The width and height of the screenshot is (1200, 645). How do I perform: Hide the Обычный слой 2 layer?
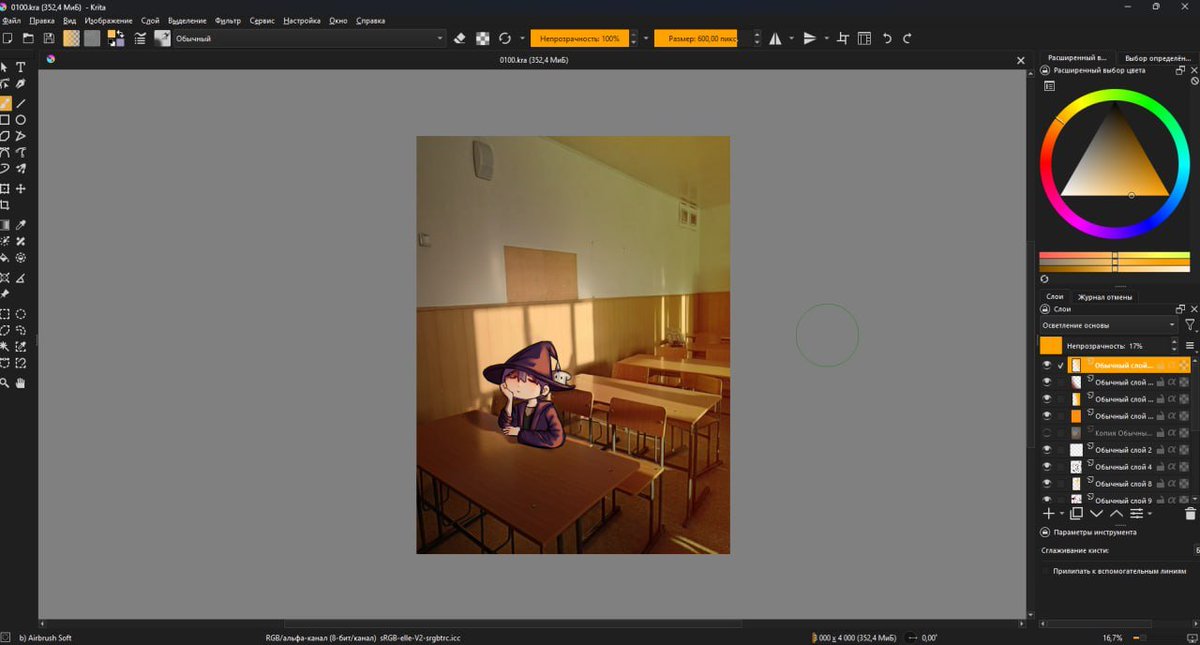point(1047,450)
